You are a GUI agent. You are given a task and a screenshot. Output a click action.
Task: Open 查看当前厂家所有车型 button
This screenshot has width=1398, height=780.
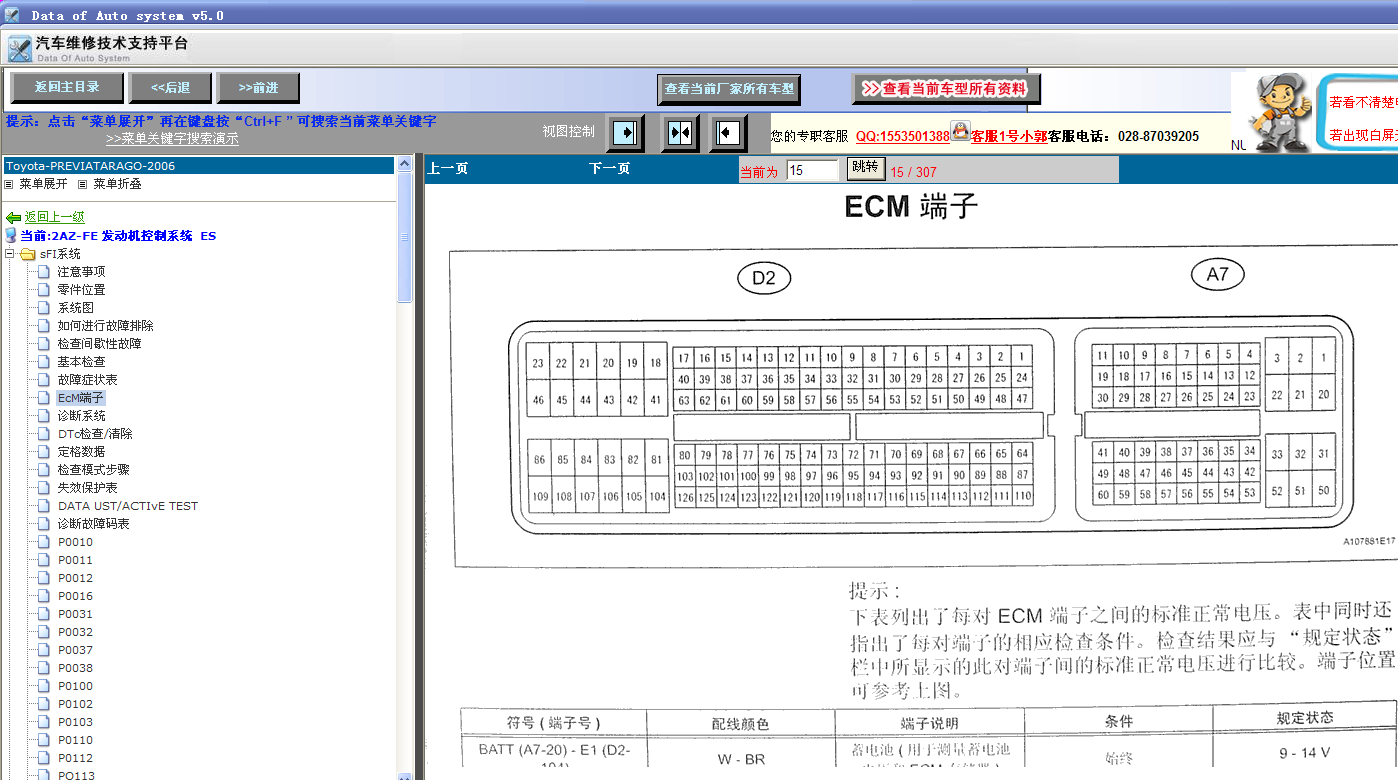click(x=729, y=89)
